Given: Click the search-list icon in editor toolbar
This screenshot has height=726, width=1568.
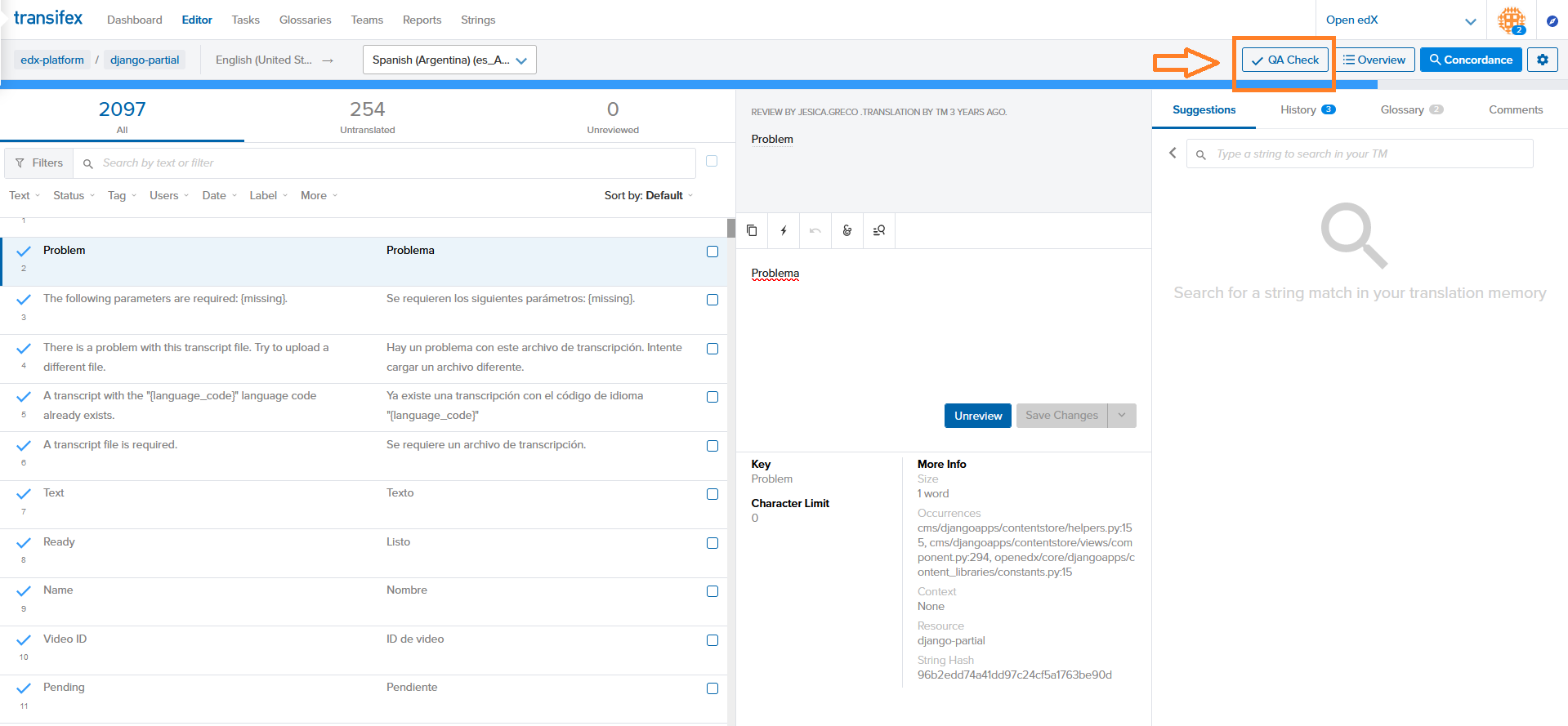Looking at the screenshot, I should 879,231.
